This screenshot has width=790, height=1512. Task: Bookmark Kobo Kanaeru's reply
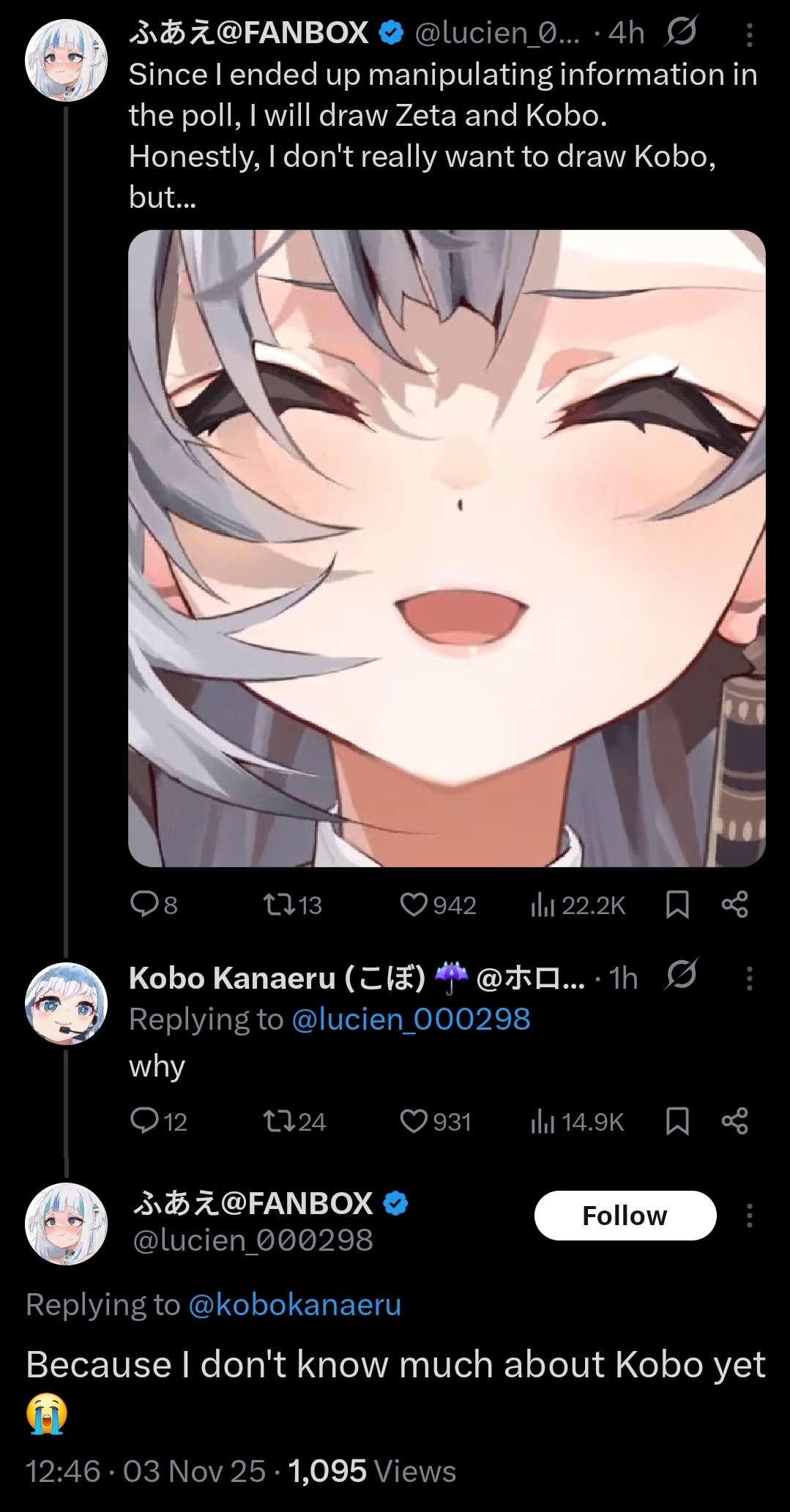tap(677, 1121)
